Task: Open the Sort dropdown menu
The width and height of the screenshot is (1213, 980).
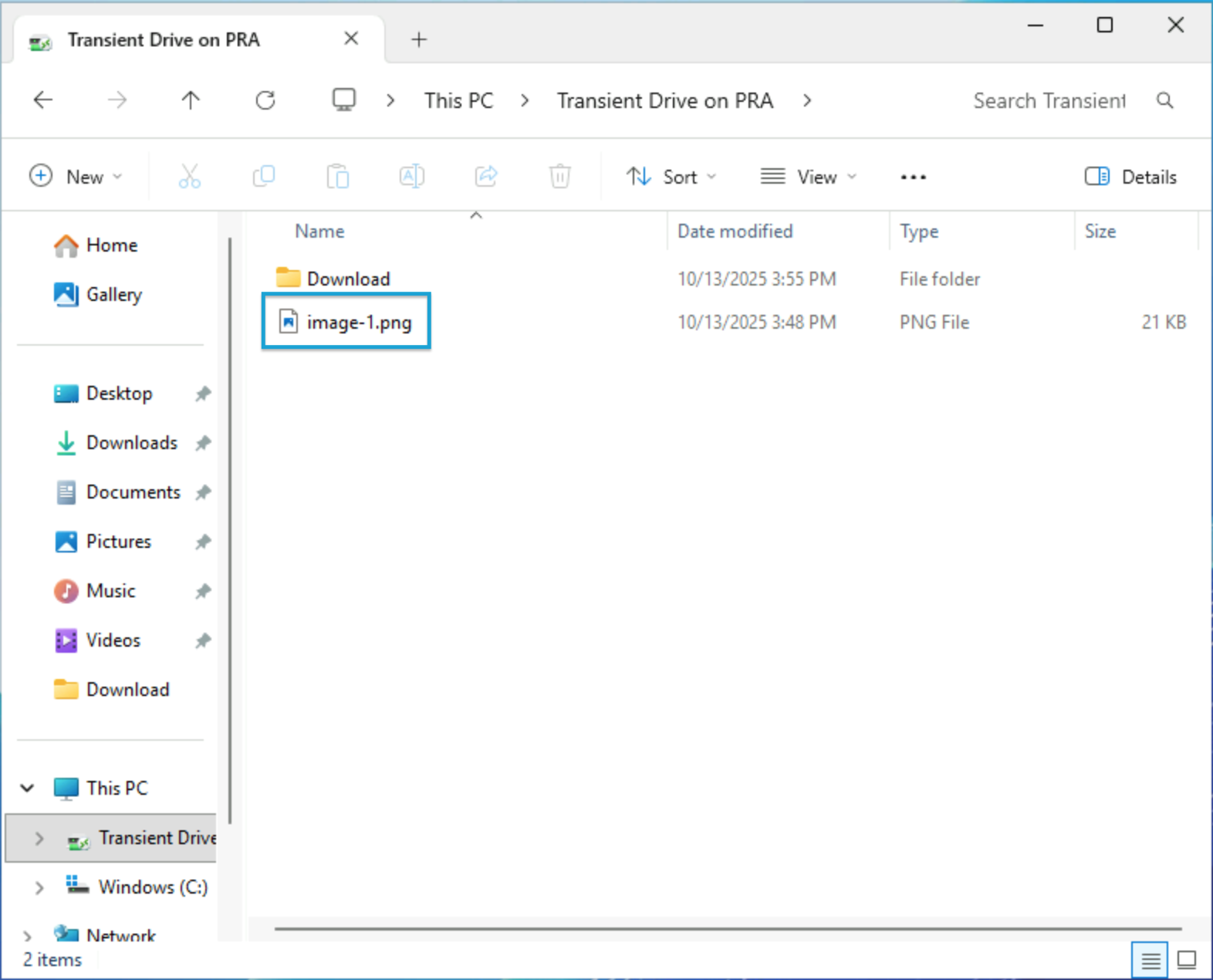Action: [x=671, y=177]
